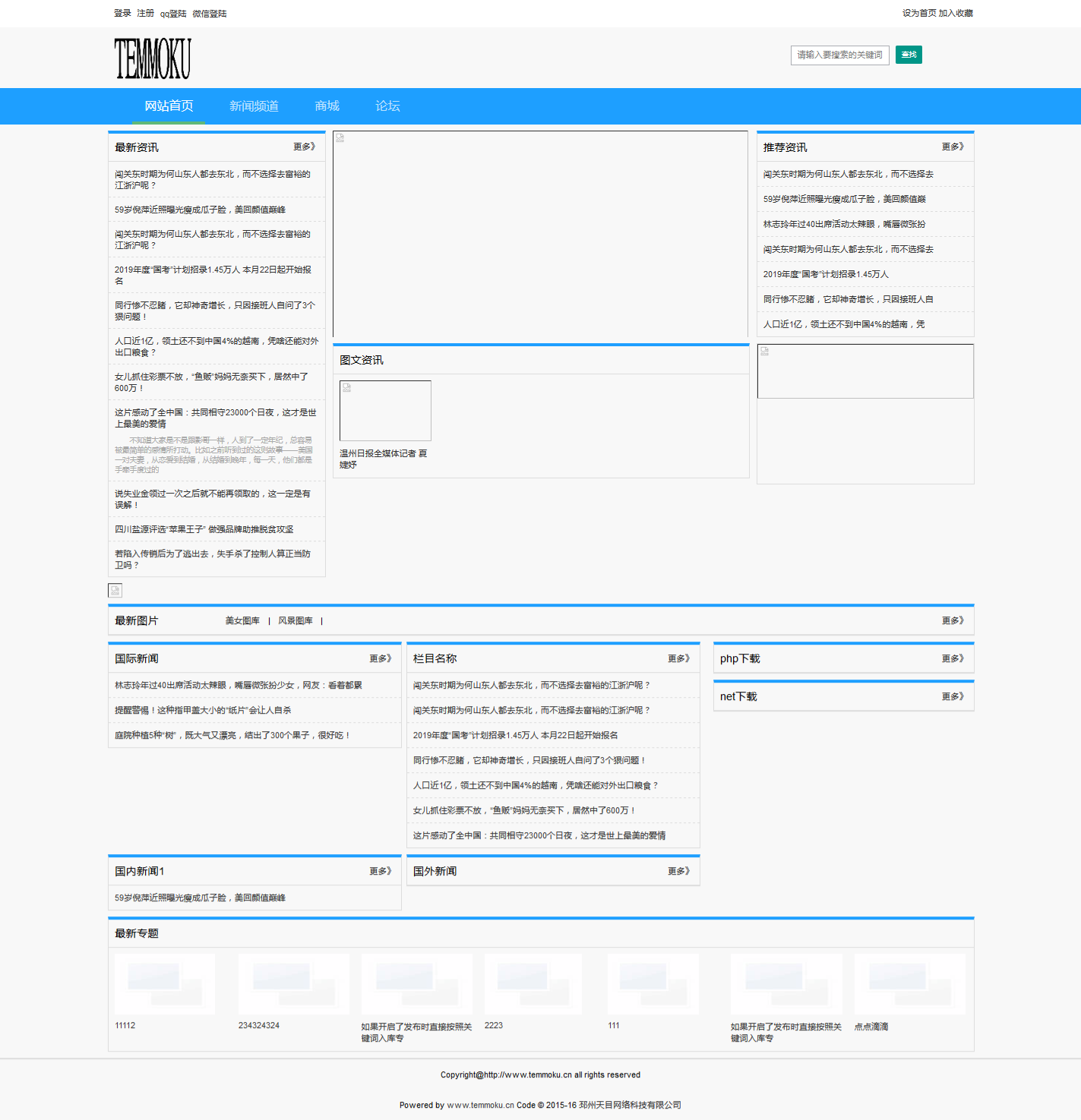Select 微信登陆 login link
Viewport: 1081px width, 1120px height.
(210, 14)
